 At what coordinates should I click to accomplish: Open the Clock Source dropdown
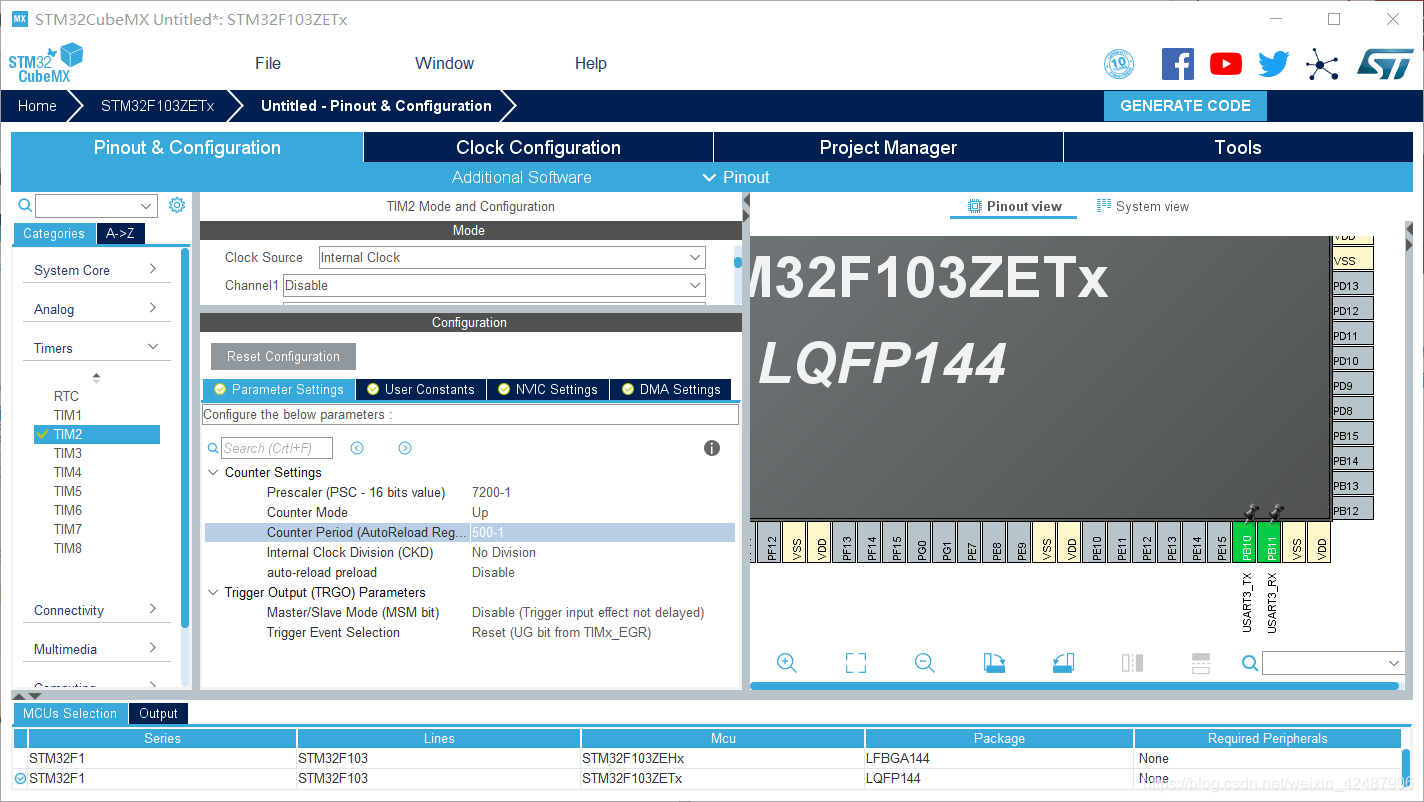pyautogui.click(x=512, y=258)
